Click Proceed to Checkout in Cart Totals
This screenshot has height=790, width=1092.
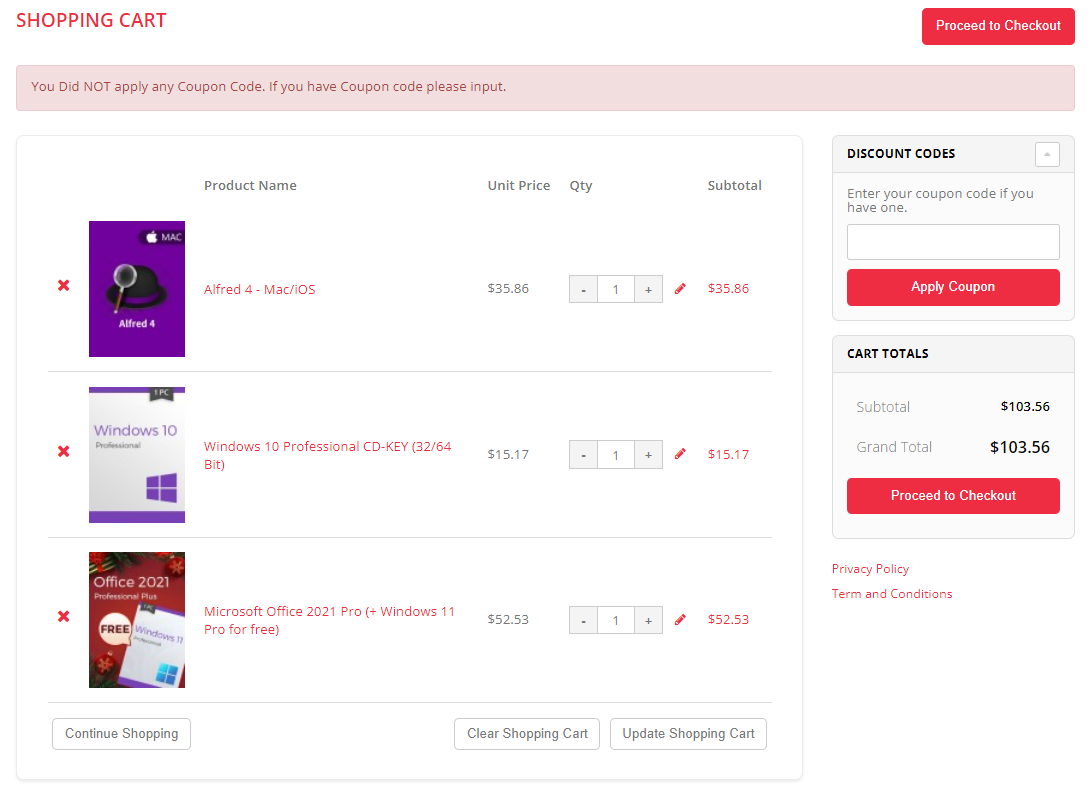(x=953, y=496)
